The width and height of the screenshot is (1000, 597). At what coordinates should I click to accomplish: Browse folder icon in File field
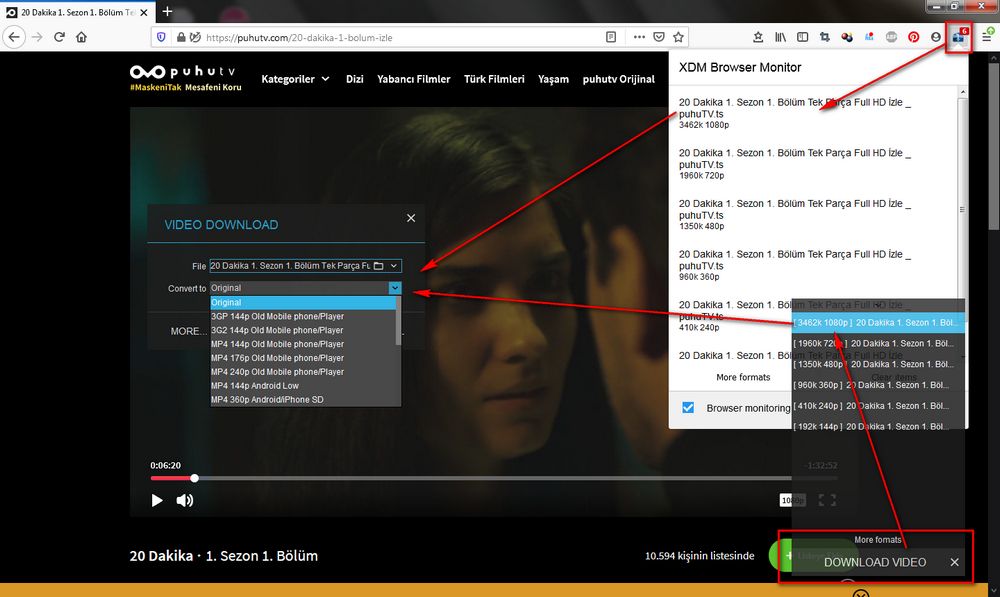[378, 265]
